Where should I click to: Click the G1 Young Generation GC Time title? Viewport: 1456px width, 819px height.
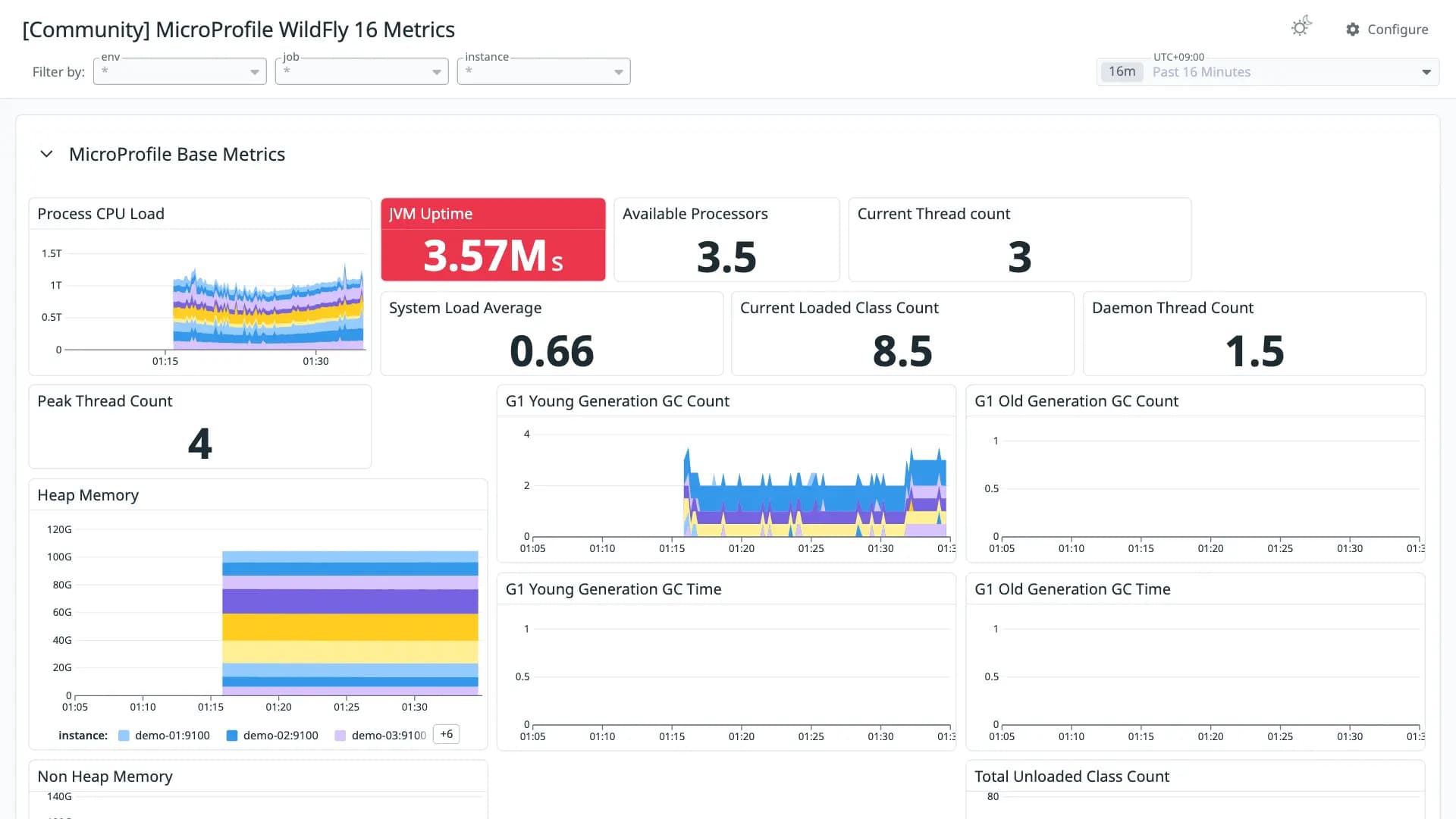[613, 589]
